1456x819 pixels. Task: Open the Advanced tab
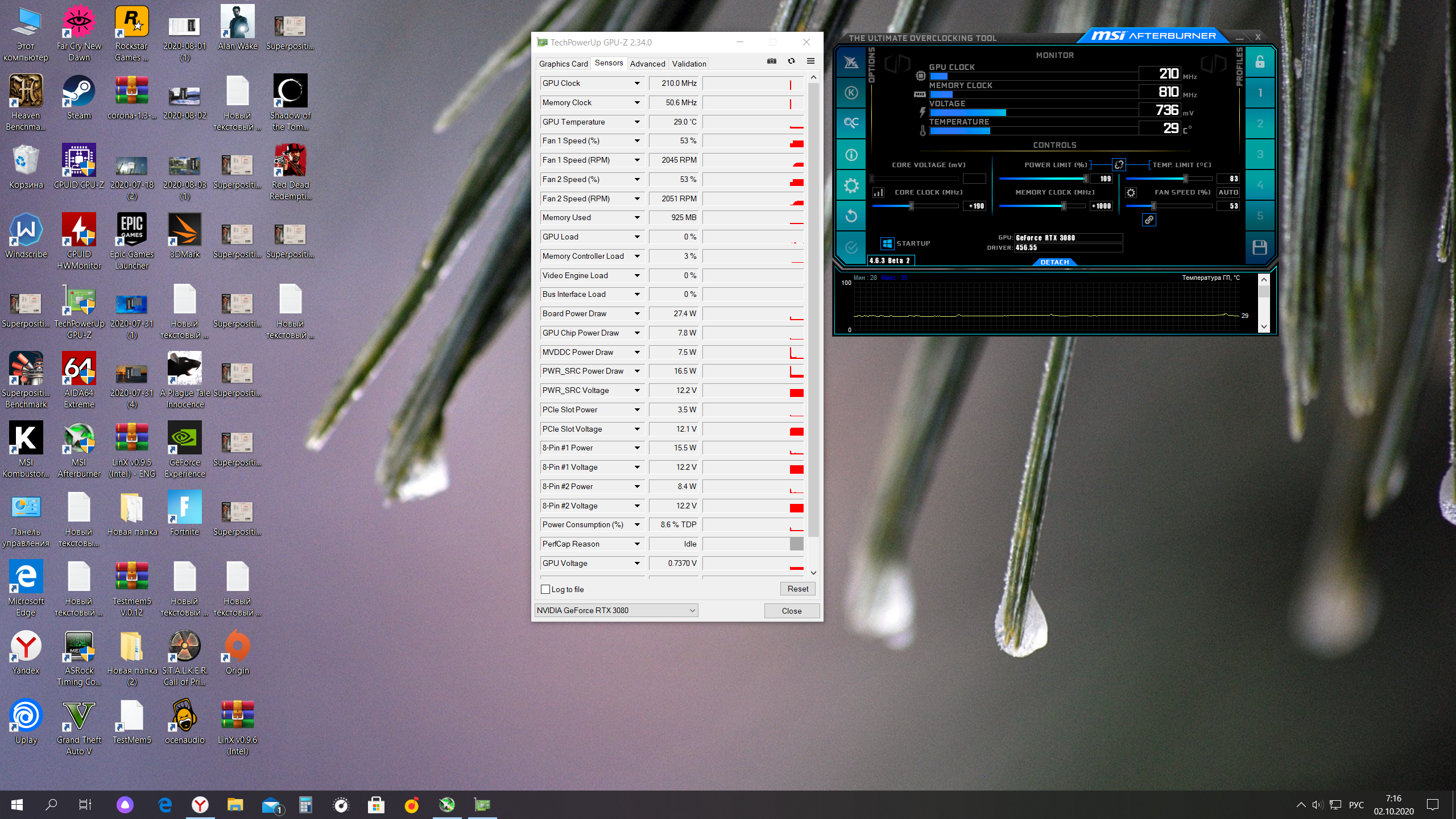click(647, 64)
